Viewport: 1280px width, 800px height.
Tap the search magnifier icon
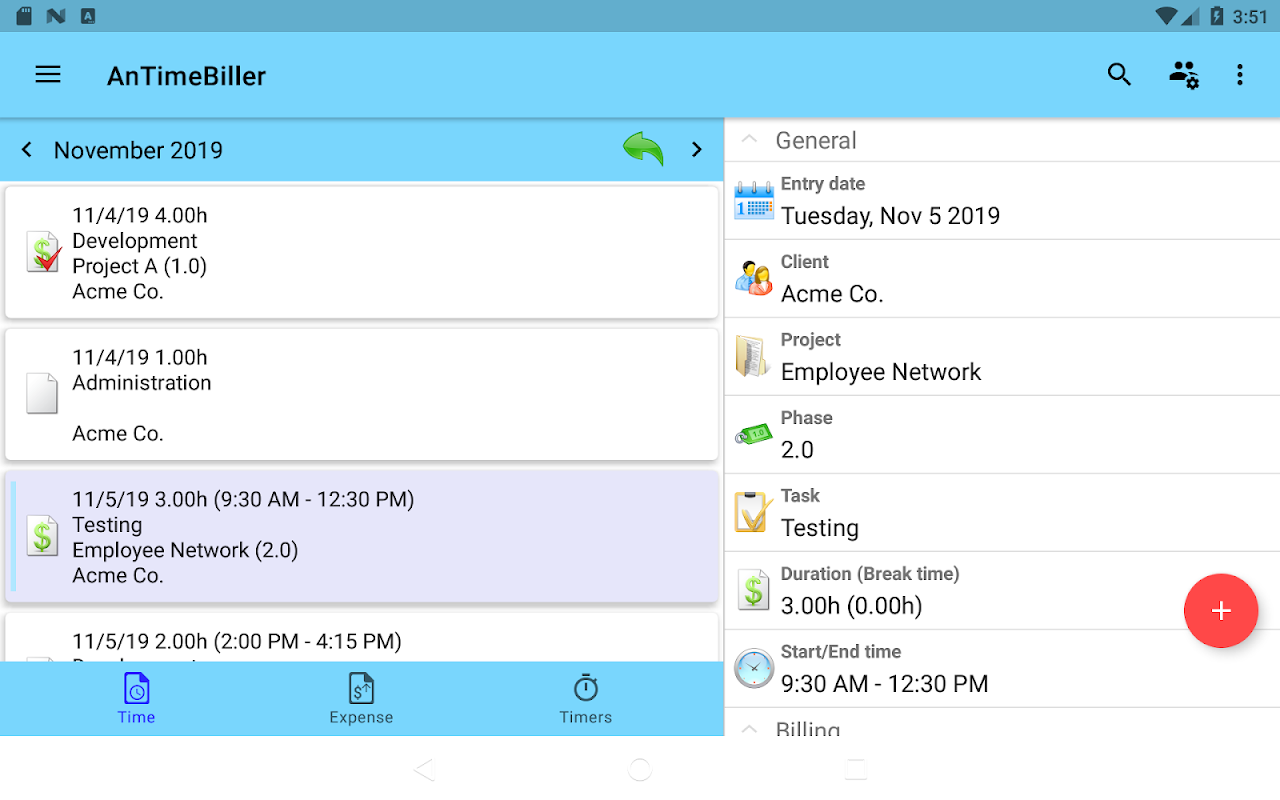coord(1119,75)
